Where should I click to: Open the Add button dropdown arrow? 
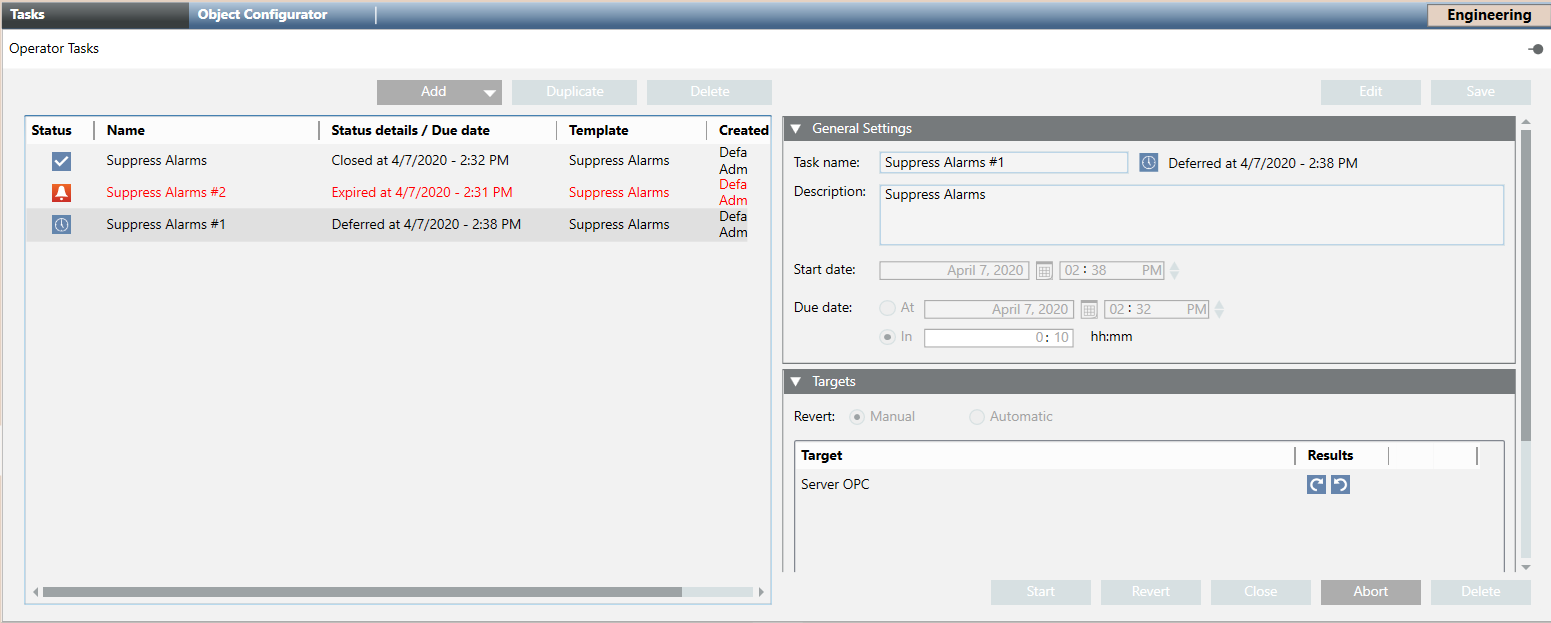[489, 93]
